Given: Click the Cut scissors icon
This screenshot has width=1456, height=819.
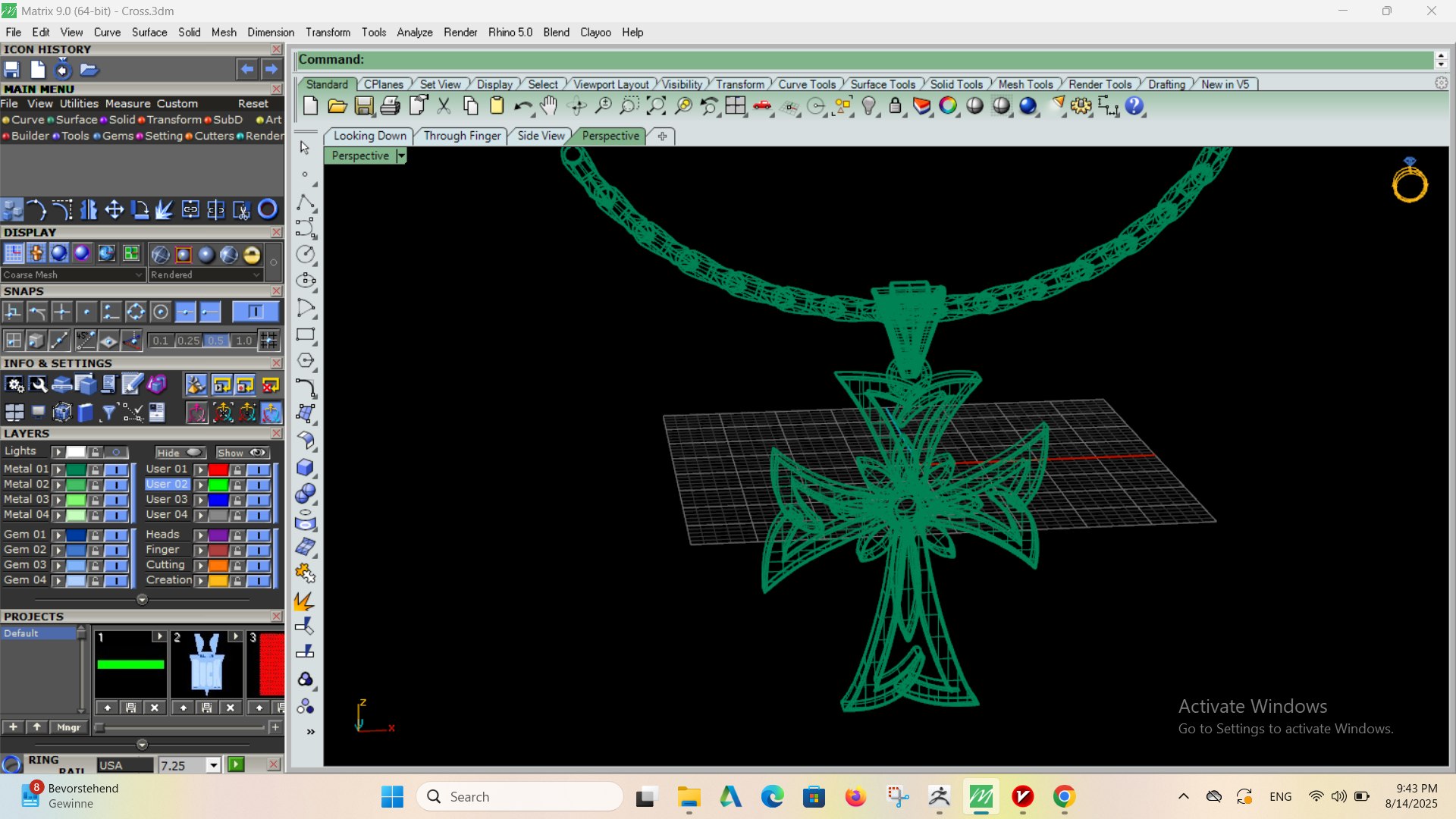Looking at the screenshot, I should coord(444,106).
